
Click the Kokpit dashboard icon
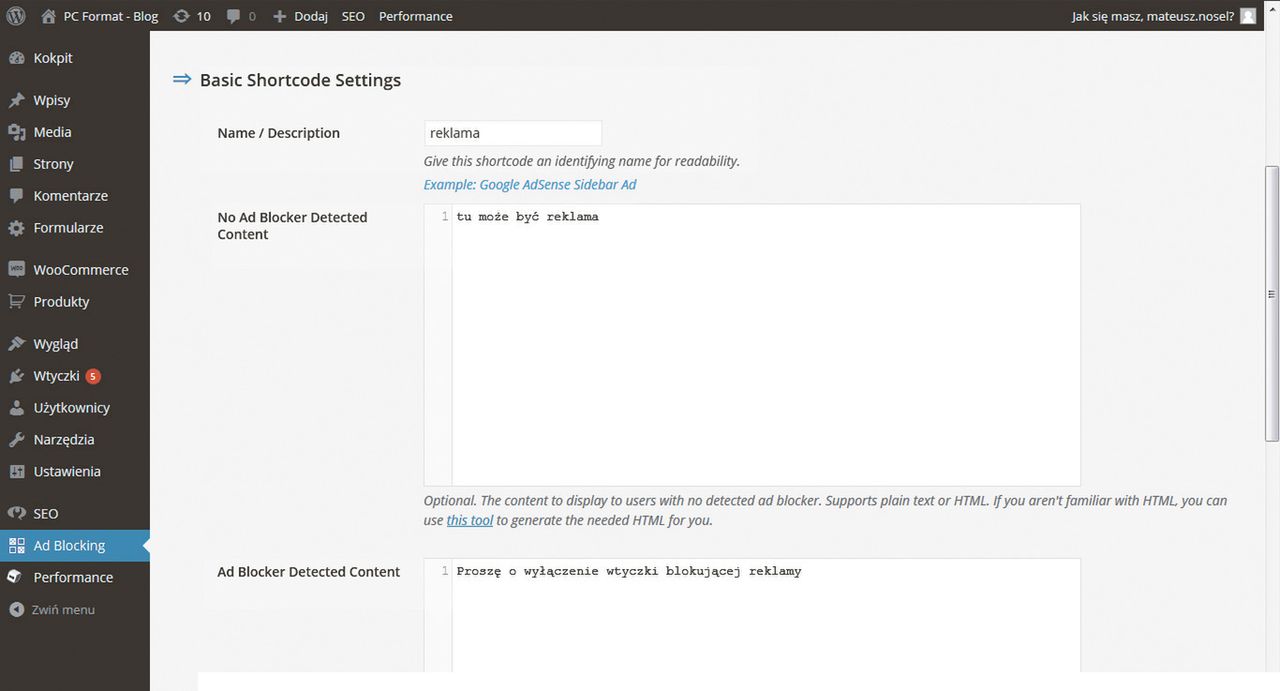pyautogui.click(x=16, y=58)
